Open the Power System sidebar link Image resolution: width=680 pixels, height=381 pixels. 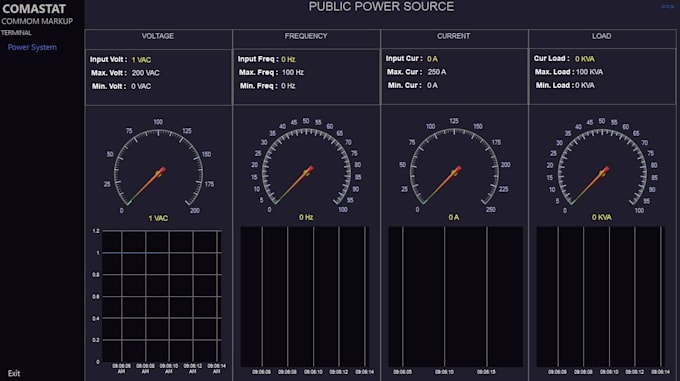pyautogui.click(x=32, y=47)
